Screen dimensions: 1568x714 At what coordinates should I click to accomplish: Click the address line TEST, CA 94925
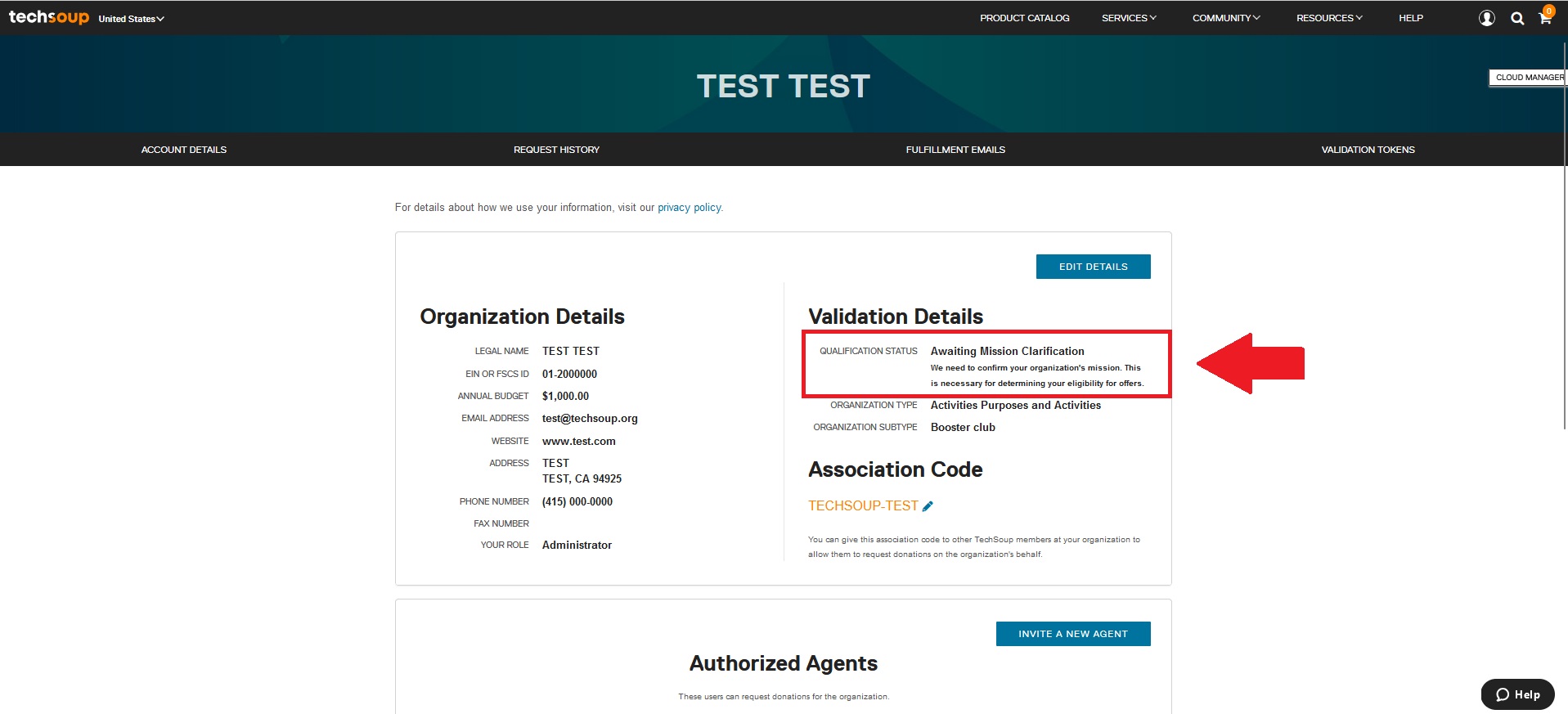582,478
